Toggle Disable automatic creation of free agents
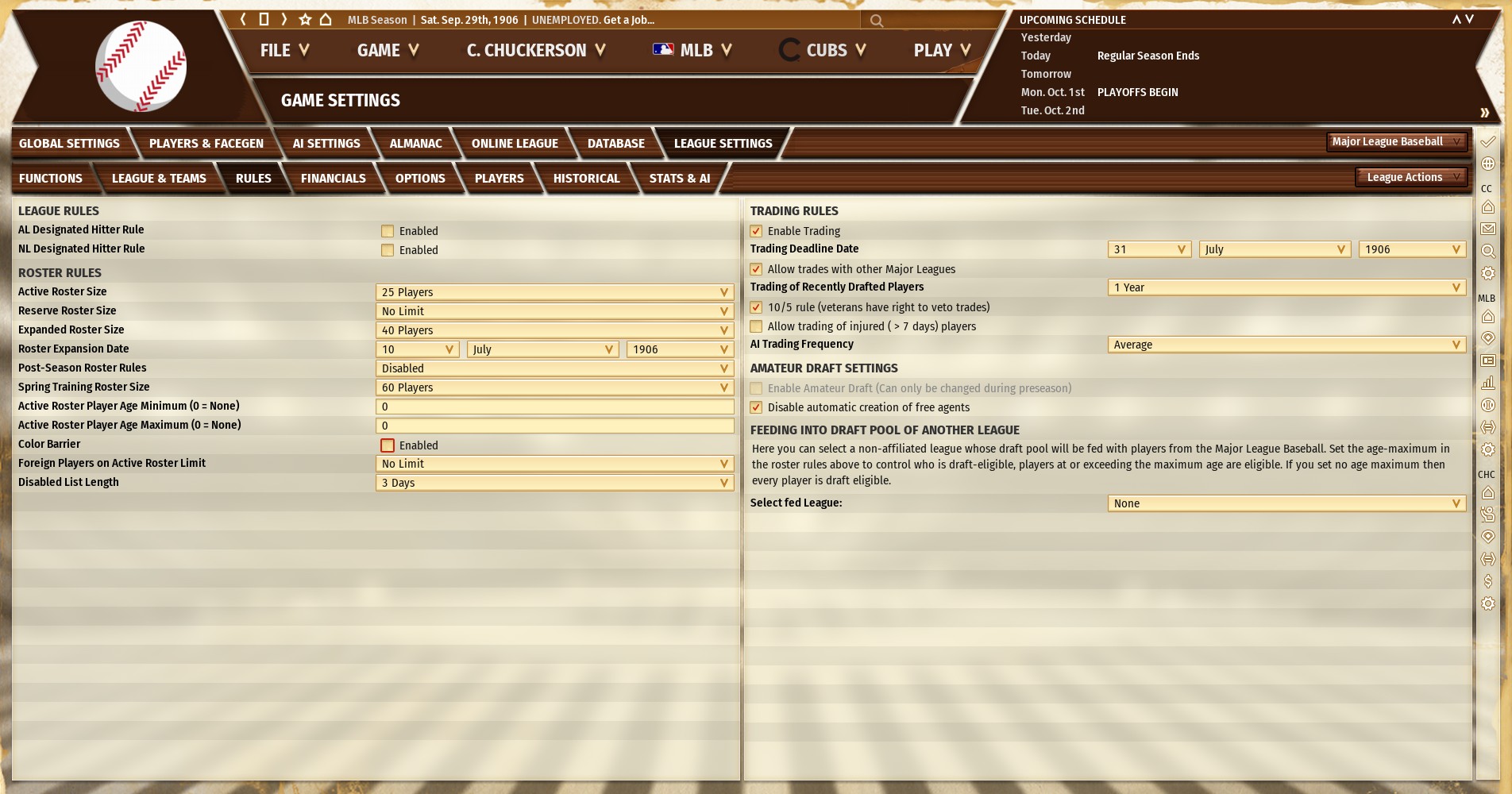 756,407
